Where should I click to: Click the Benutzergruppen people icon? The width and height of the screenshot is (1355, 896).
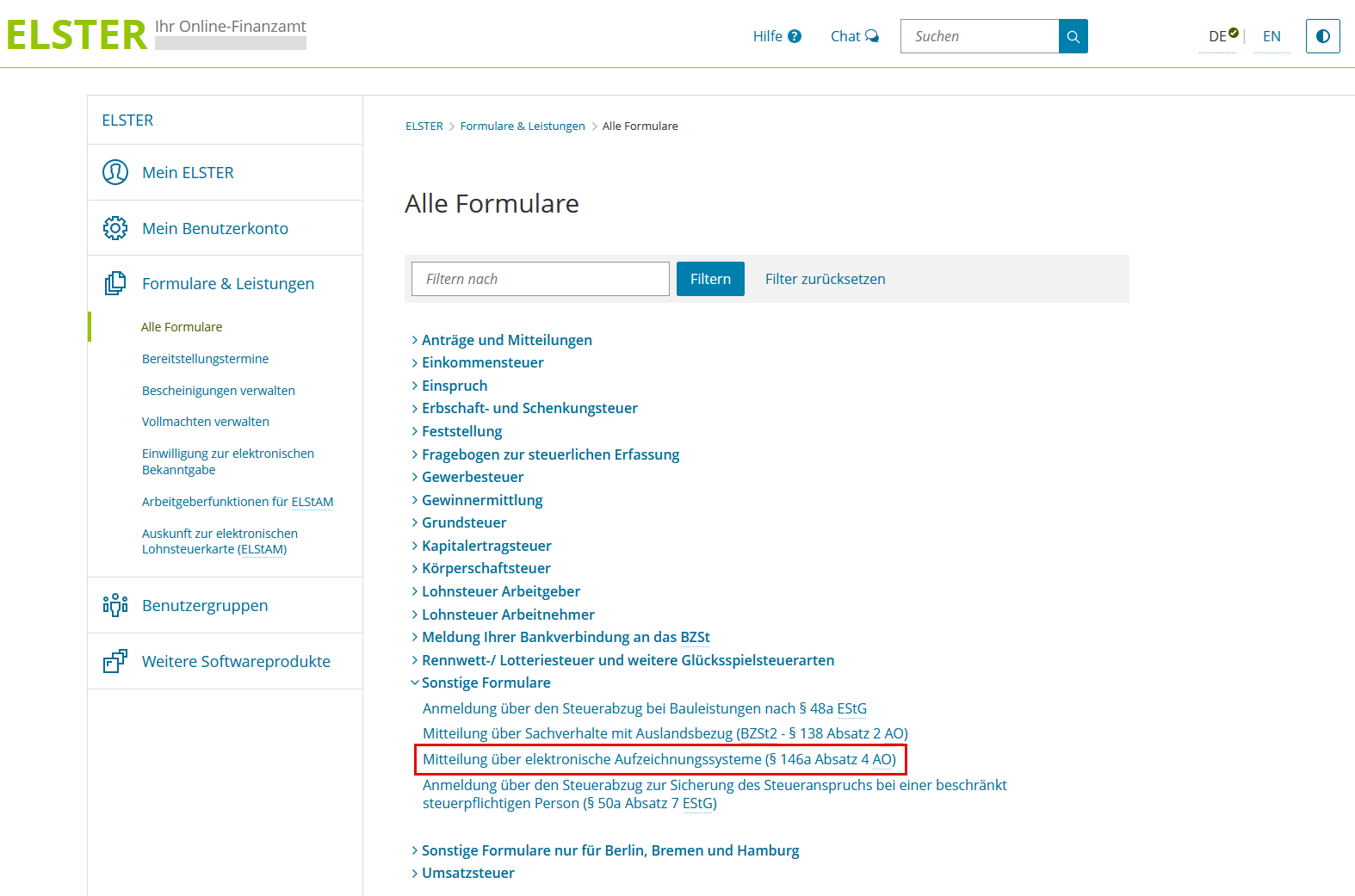(115, 605)
